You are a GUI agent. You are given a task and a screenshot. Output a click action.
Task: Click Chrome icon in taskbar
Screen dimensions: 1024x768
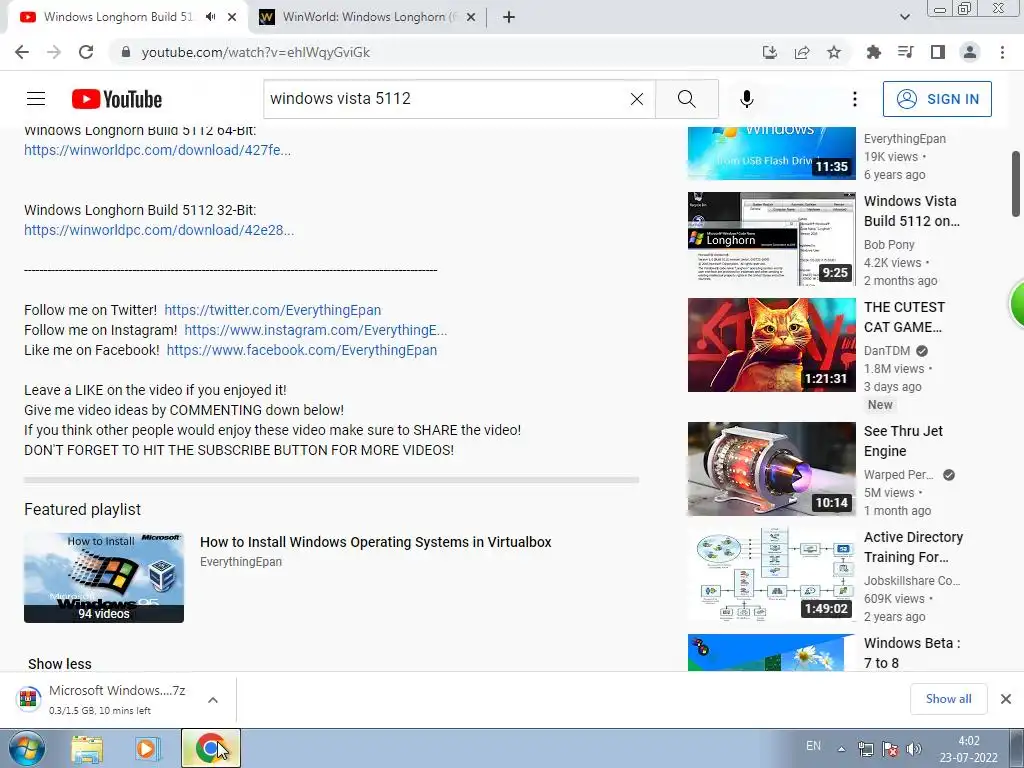point(210,748)
